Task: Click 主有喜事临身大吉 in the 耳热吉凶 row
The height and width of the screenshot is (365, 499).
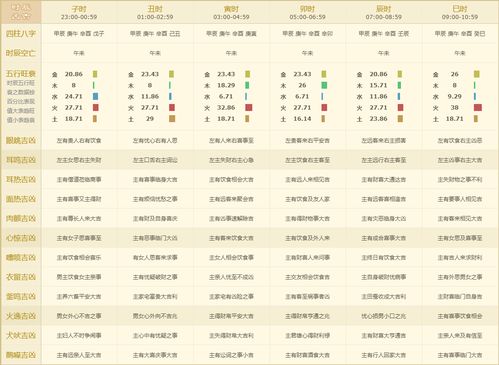Action: point(155,180)
